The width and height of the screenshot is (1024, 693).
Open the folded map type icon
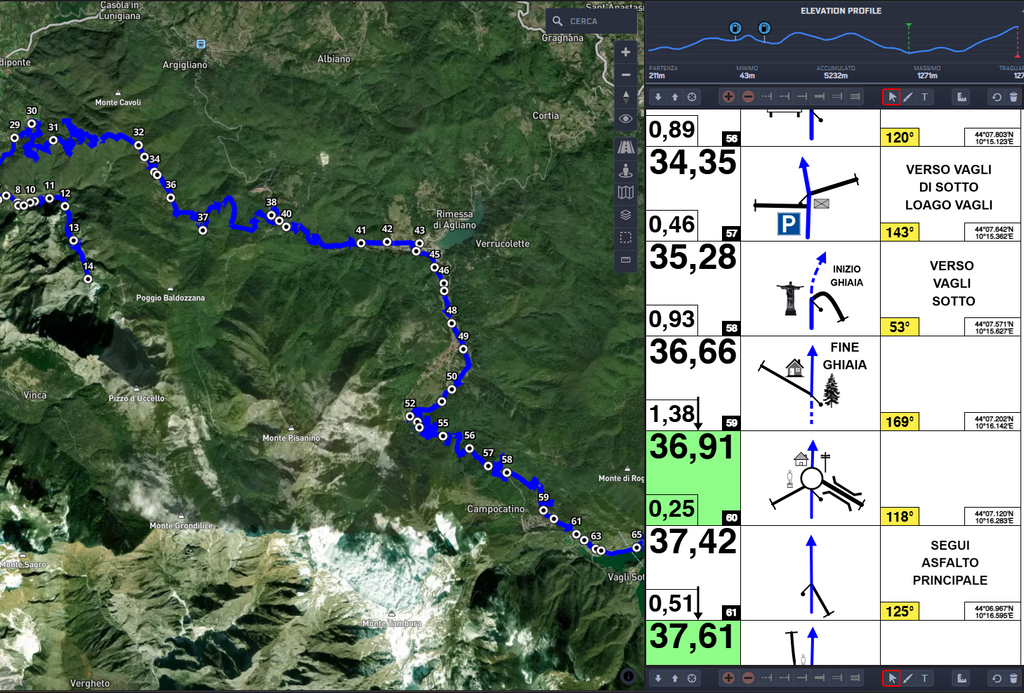point(625,192)
